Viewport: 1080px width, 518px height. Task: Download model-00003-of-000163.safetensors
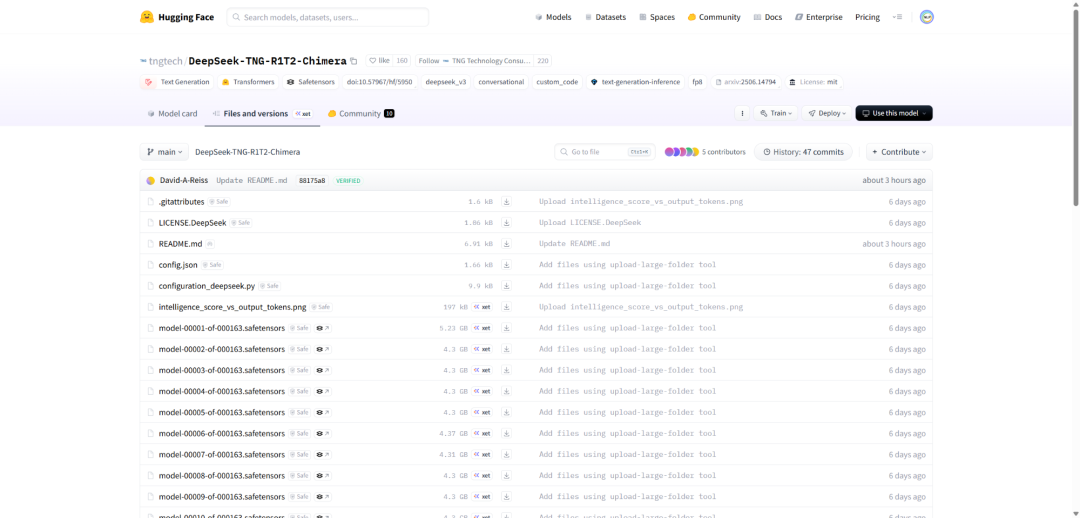pyautogui.click(x=506, y=370)
